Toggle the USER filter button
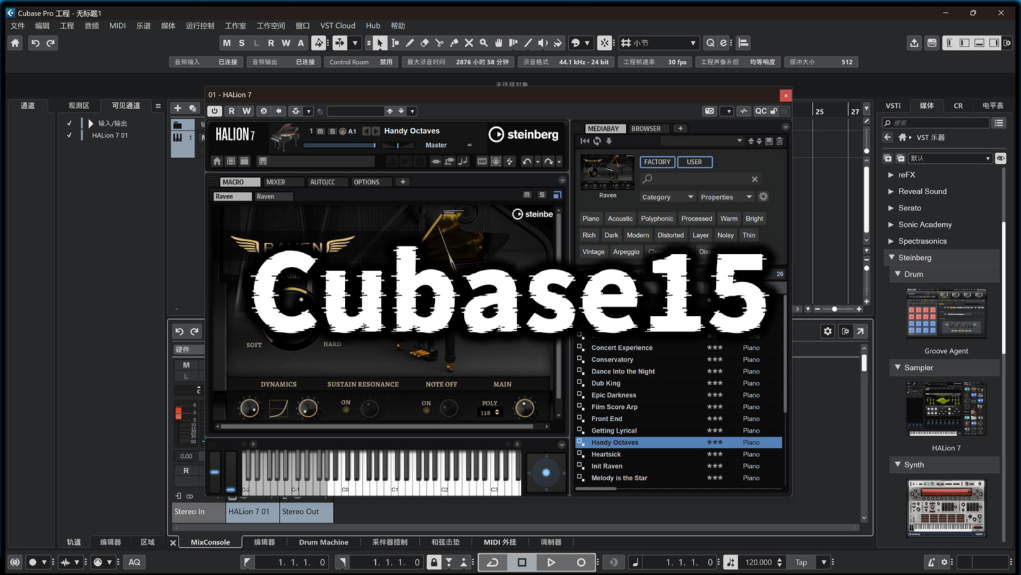This screenshot has height=575, width=1021. click(694, 161)
